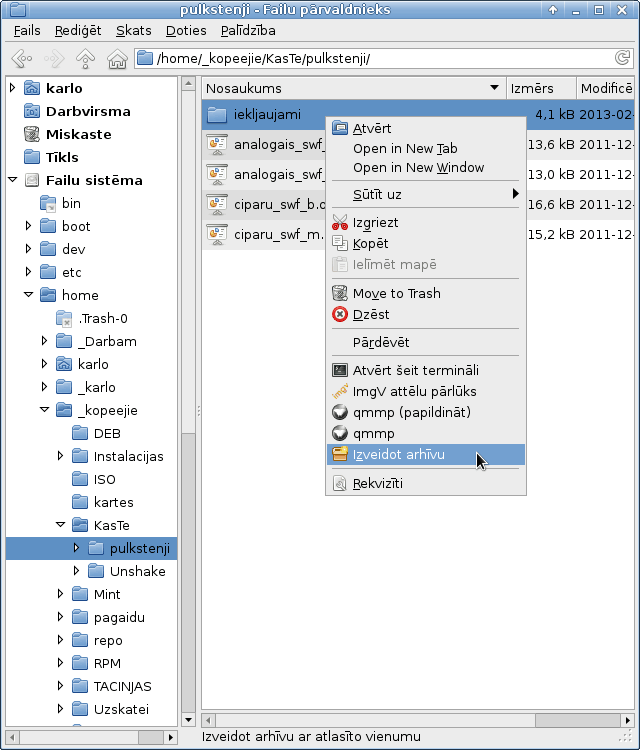The image size is (640, 750).
Task: Select the DEB folder in tree
Action: (107, 433)
